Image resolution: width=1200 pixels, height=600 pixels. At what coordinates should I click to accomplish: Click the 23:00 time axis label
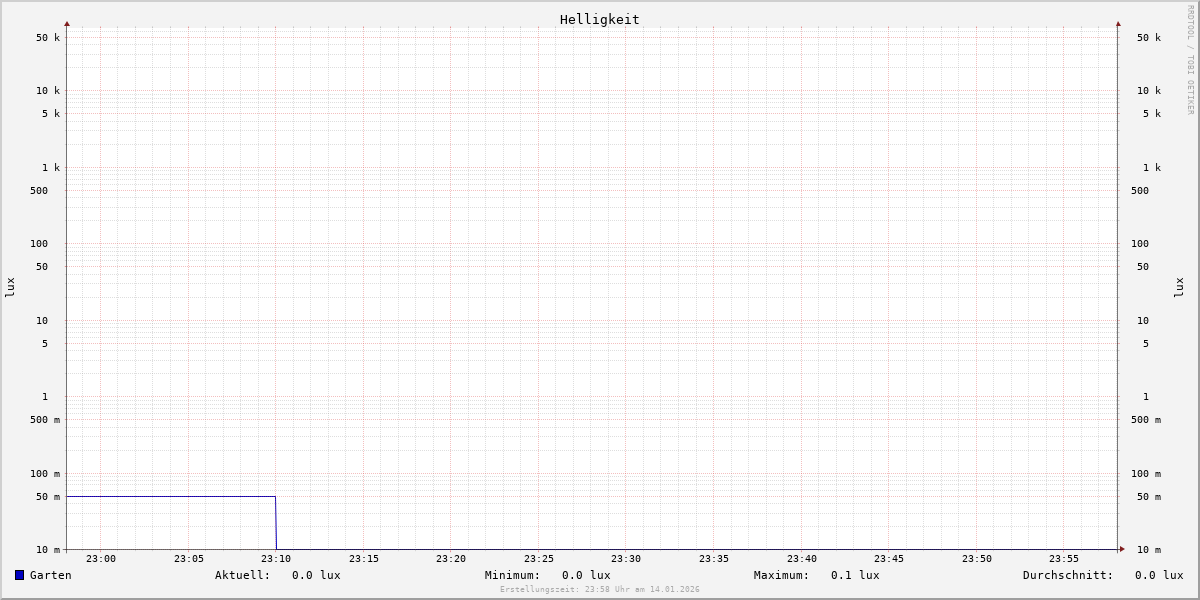tap(101, 559)
